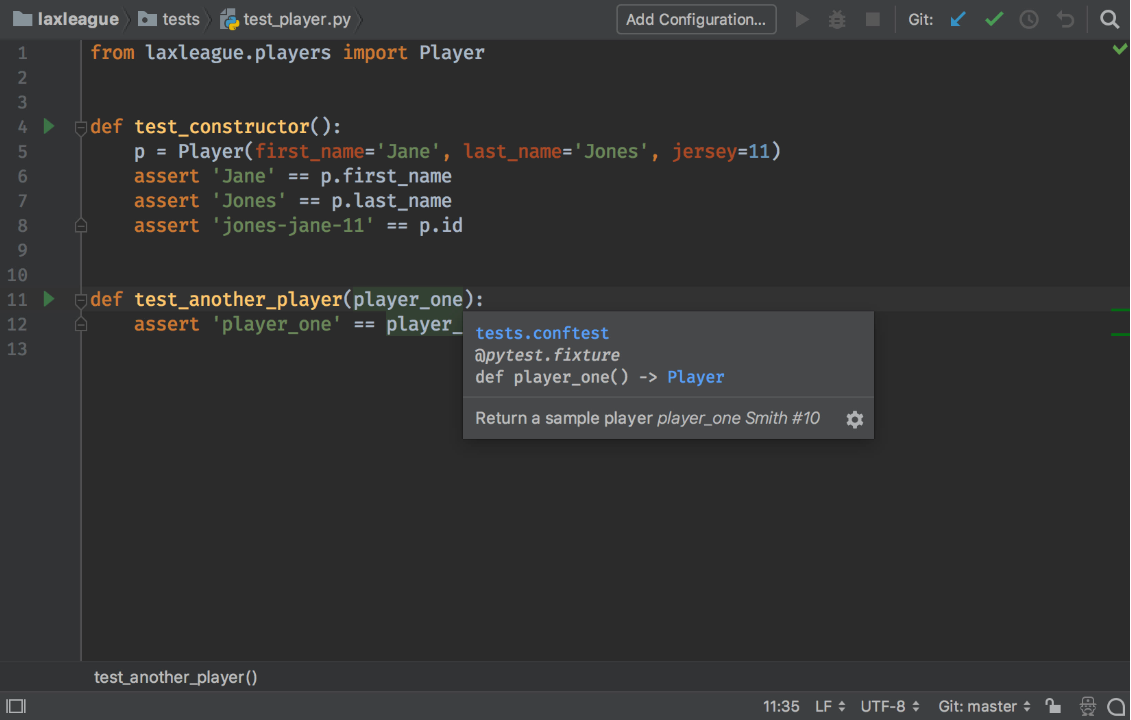
Task: Open settings via the popup's gear icon
Action: coord(854,419)
